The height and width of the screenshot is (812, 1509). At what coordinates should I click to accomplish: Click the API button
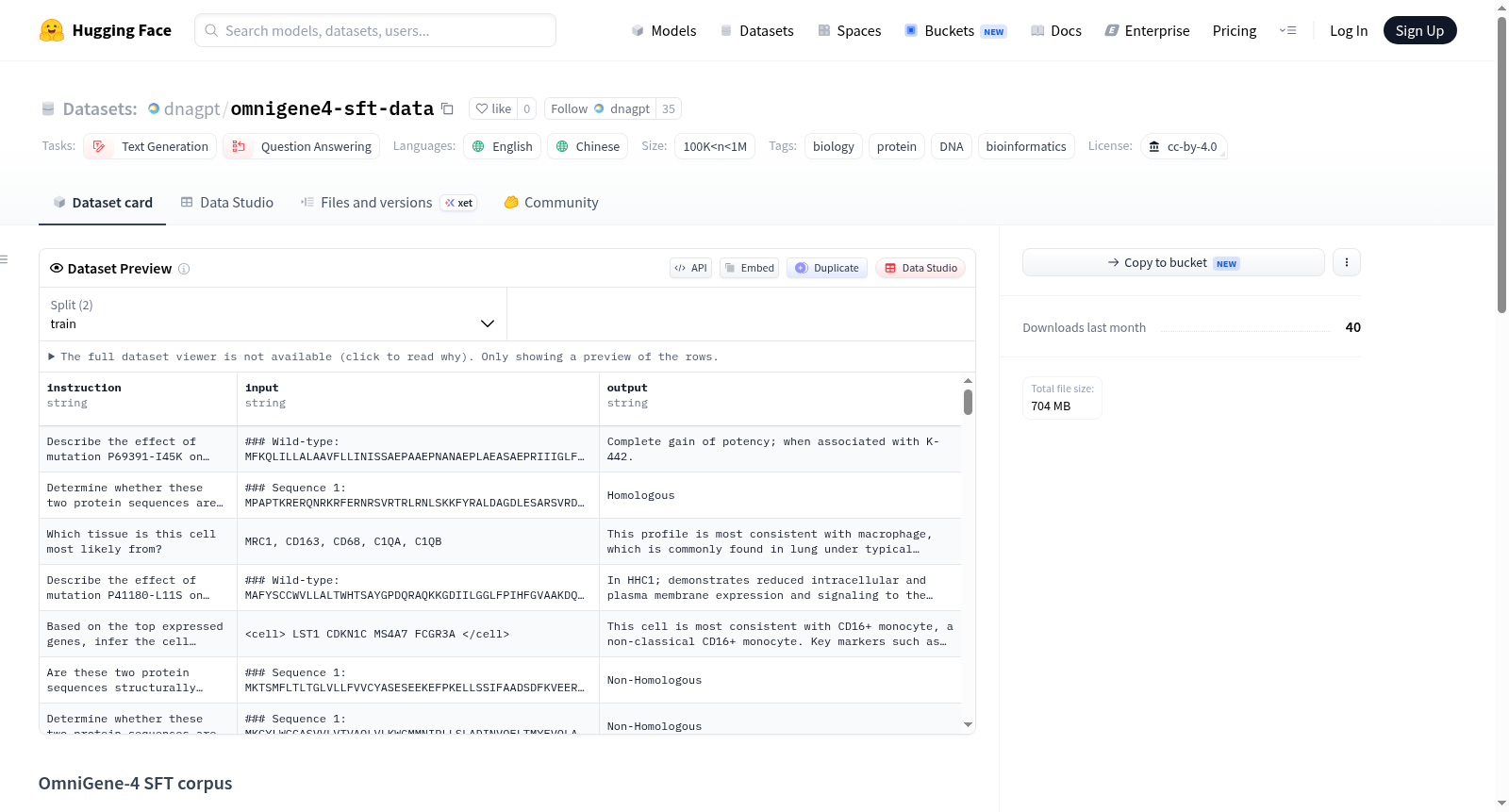690,268
